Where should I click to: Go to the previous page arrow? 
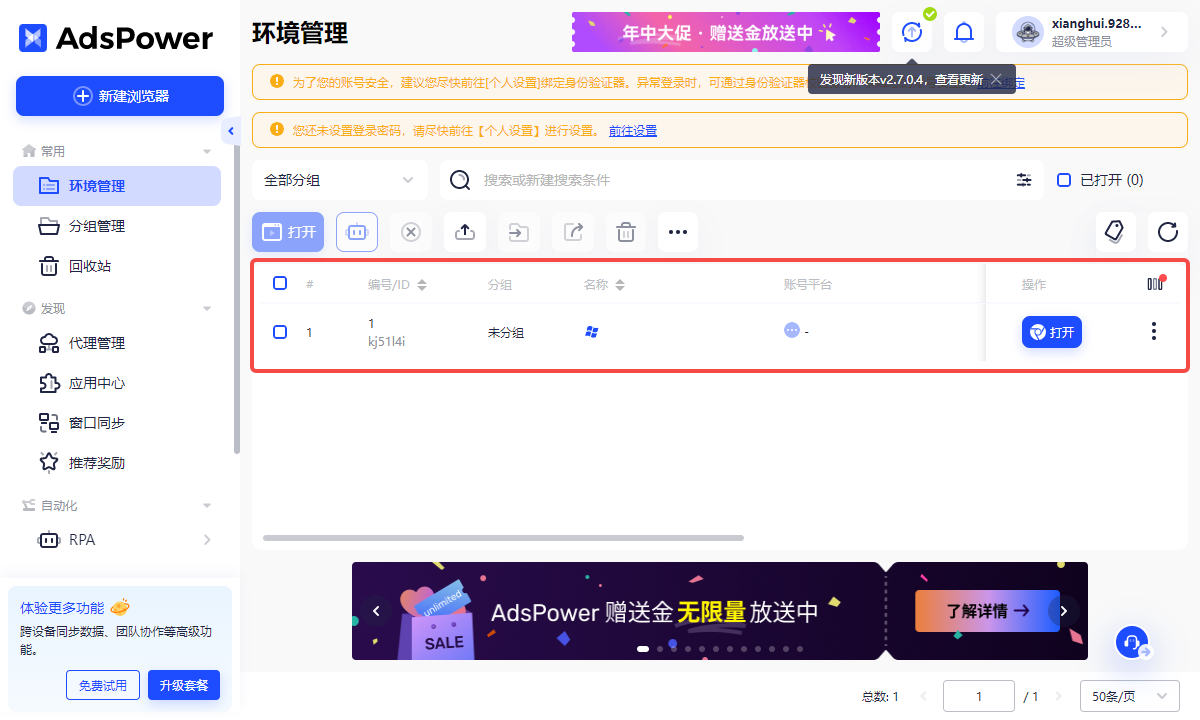coord(923,696)
